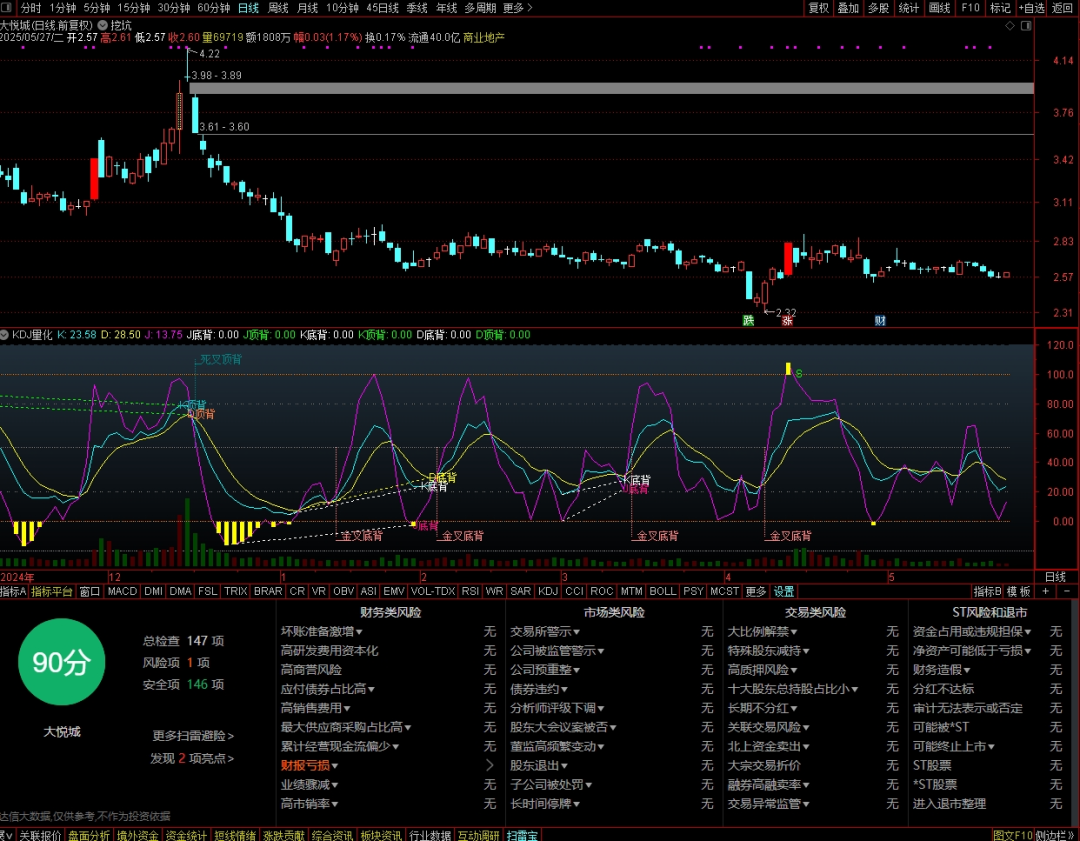Screen dimensions: 1080x841
Task: Open the KDJ量化 indicator dropdown arrow
Action: (5, 335)
